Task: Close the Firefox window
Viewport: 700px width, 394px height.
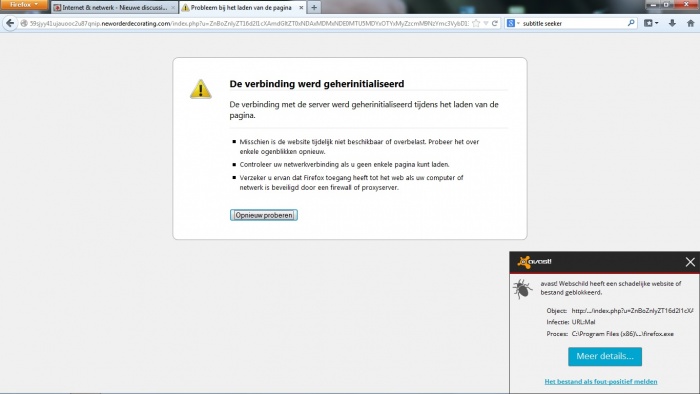Action: point(686,4)
